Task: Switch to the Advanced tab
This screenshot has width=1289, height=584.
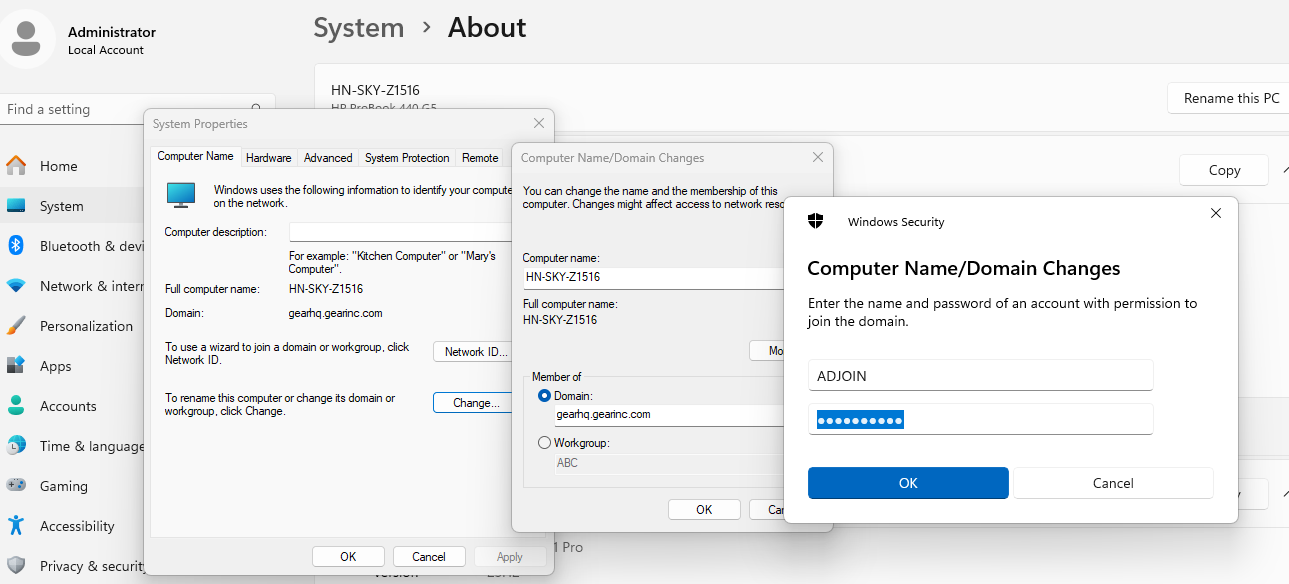Action: pyautogui.click(x=328, y=158)
